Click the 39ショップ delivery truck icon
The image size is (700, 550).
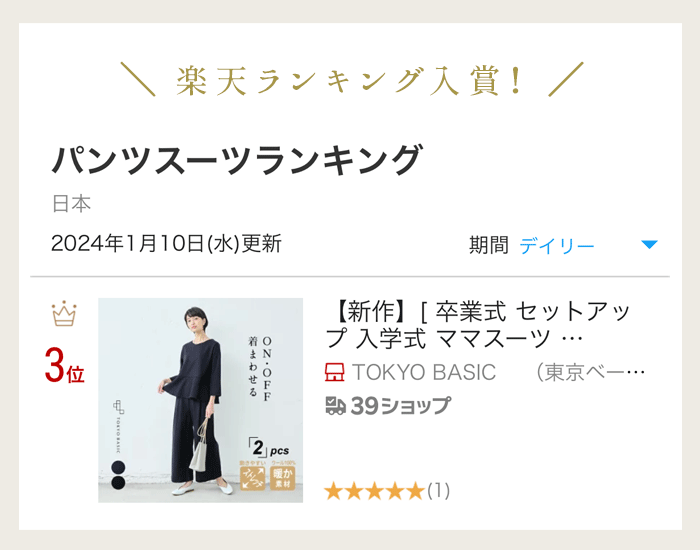pos(336,405)
